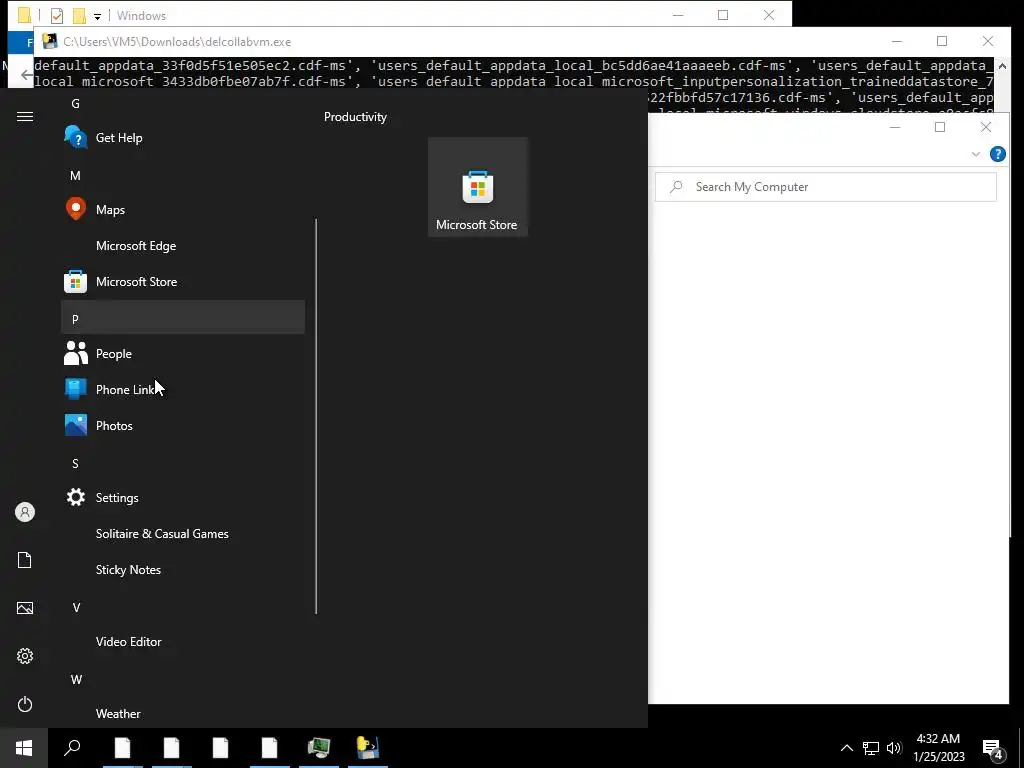Open taskbar search magnifier
The width and height of the screenshot is (1024, 768).
[72, 748]
